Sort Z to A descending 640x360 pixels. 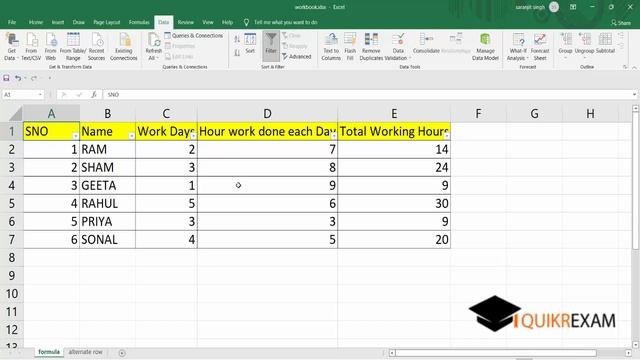(237, 53)
